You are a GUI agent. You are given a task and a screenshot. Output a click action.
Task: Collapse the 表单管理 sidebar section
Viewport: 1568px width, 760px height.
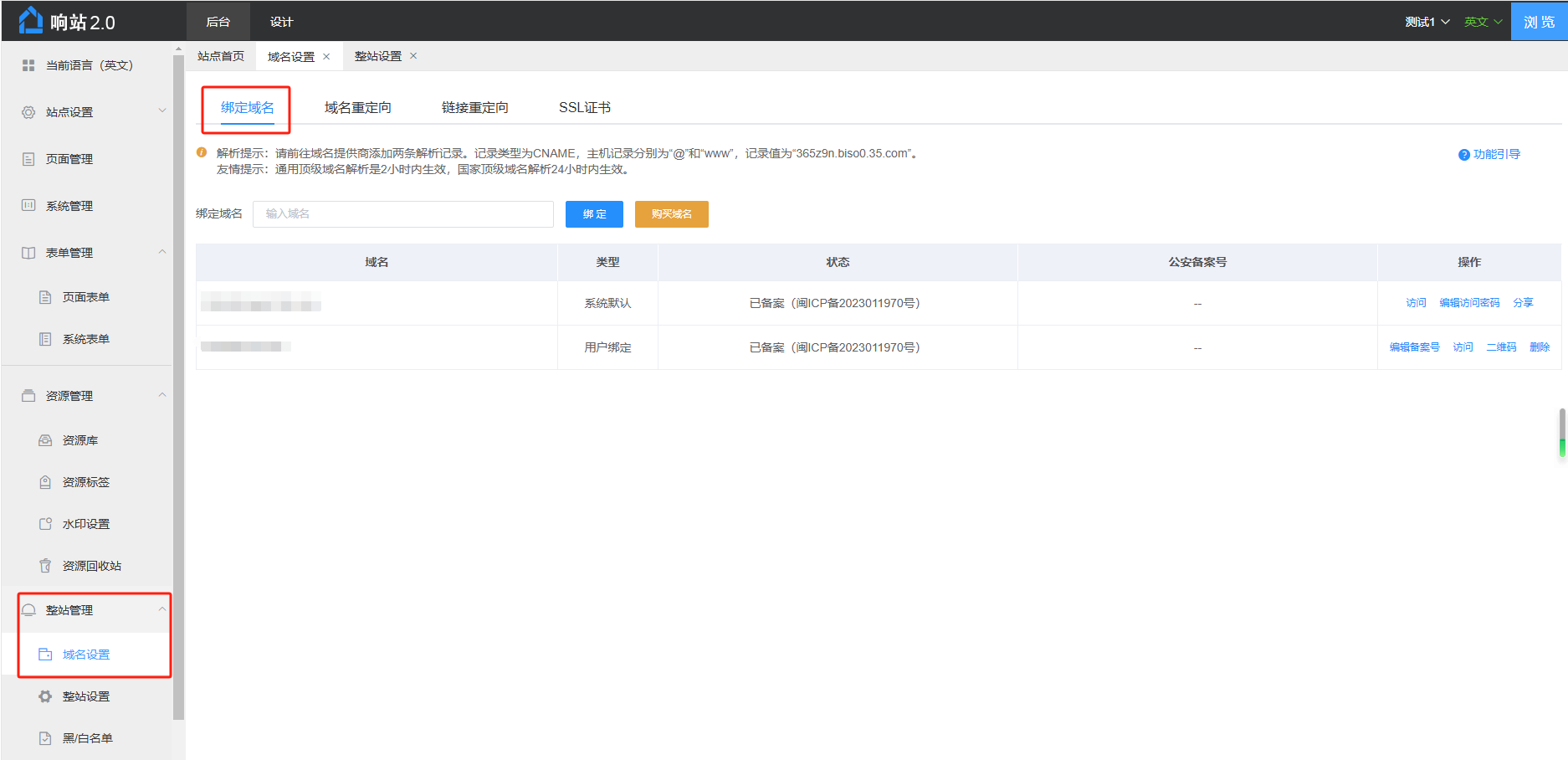click(x=162, y=252)
